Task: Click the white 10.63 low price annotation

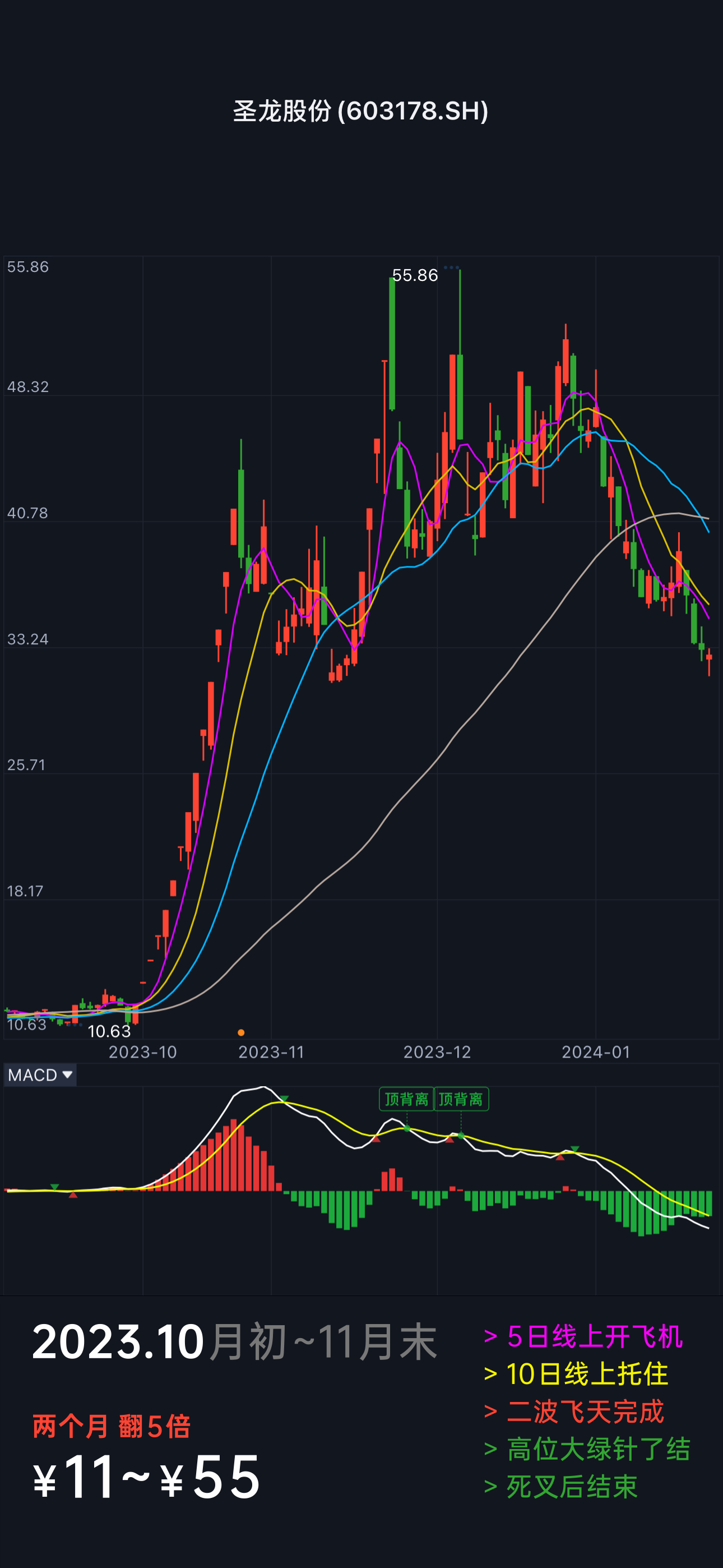Action: (109, 1031)
